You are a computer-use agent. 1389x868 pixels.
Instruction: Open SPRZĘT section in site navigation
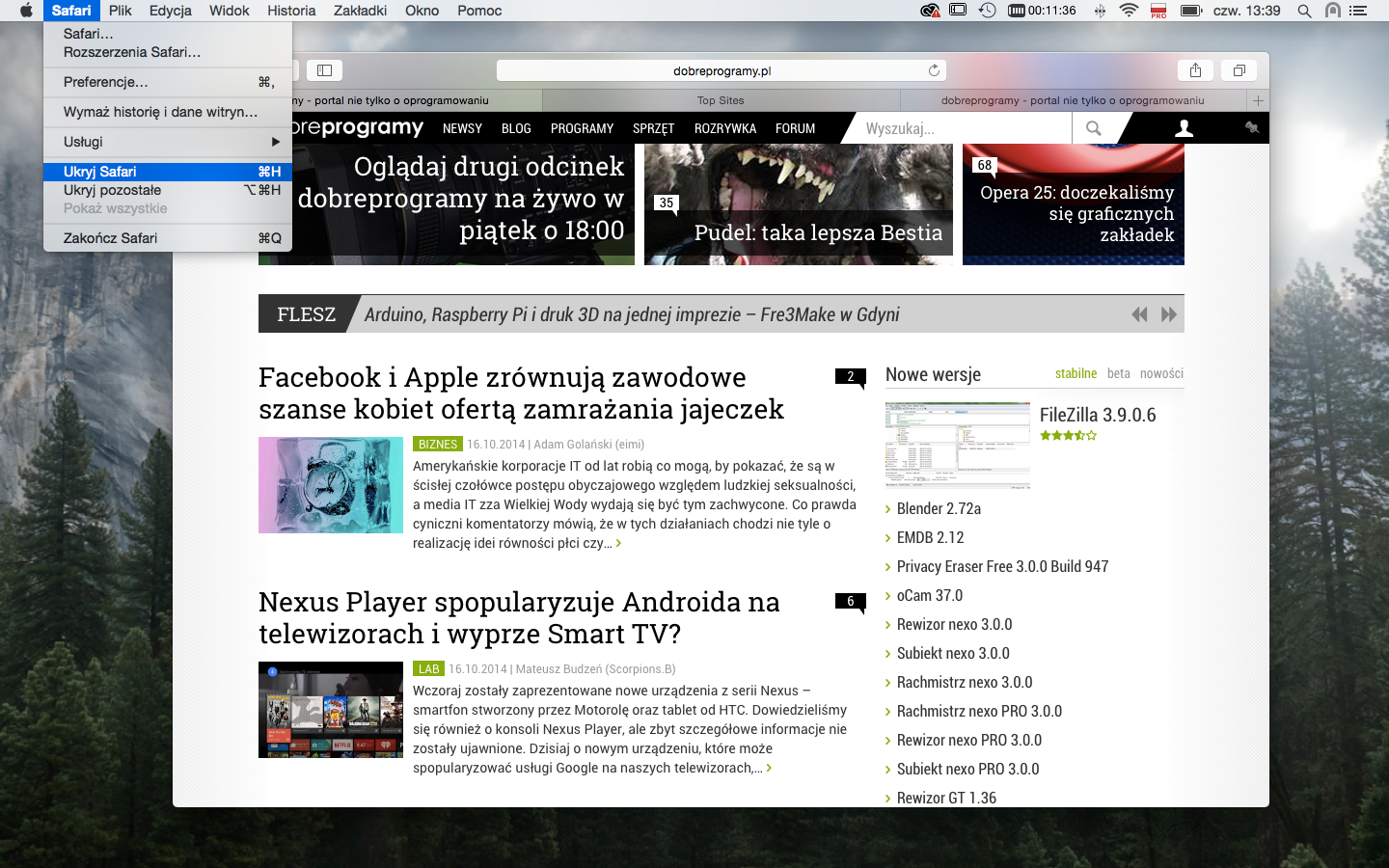pos(653,128)
